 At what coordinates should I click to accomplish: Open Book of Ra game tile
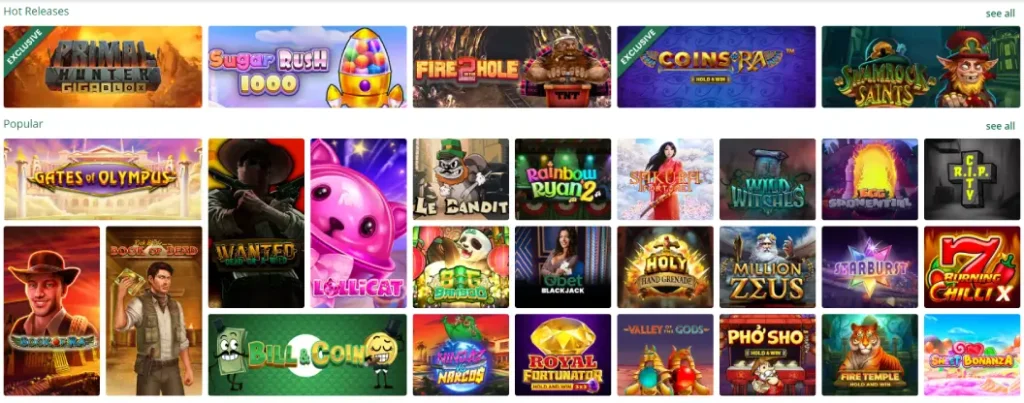52,311
